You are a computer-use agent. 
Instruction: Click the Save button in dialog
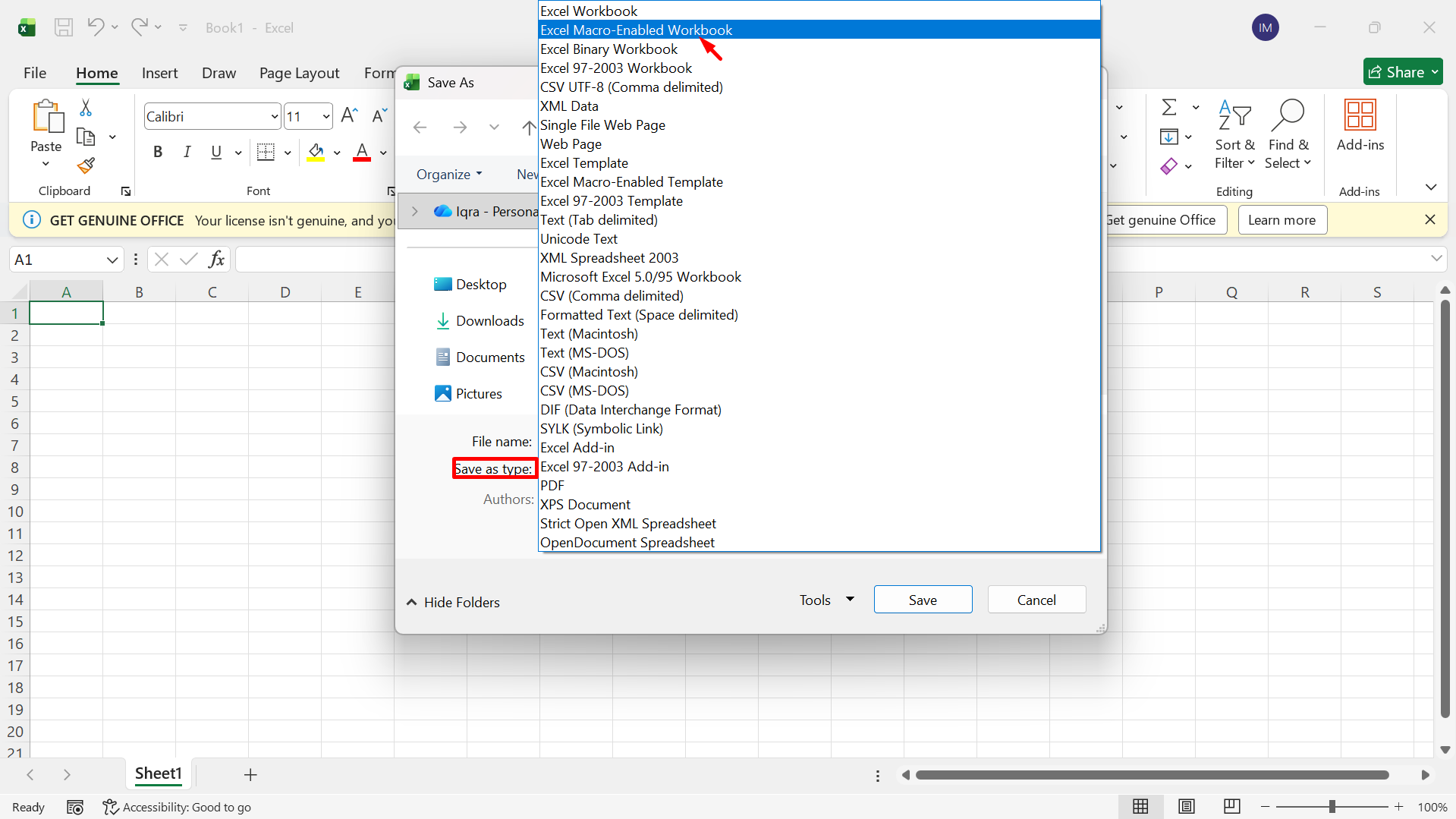tap(923, 600)
